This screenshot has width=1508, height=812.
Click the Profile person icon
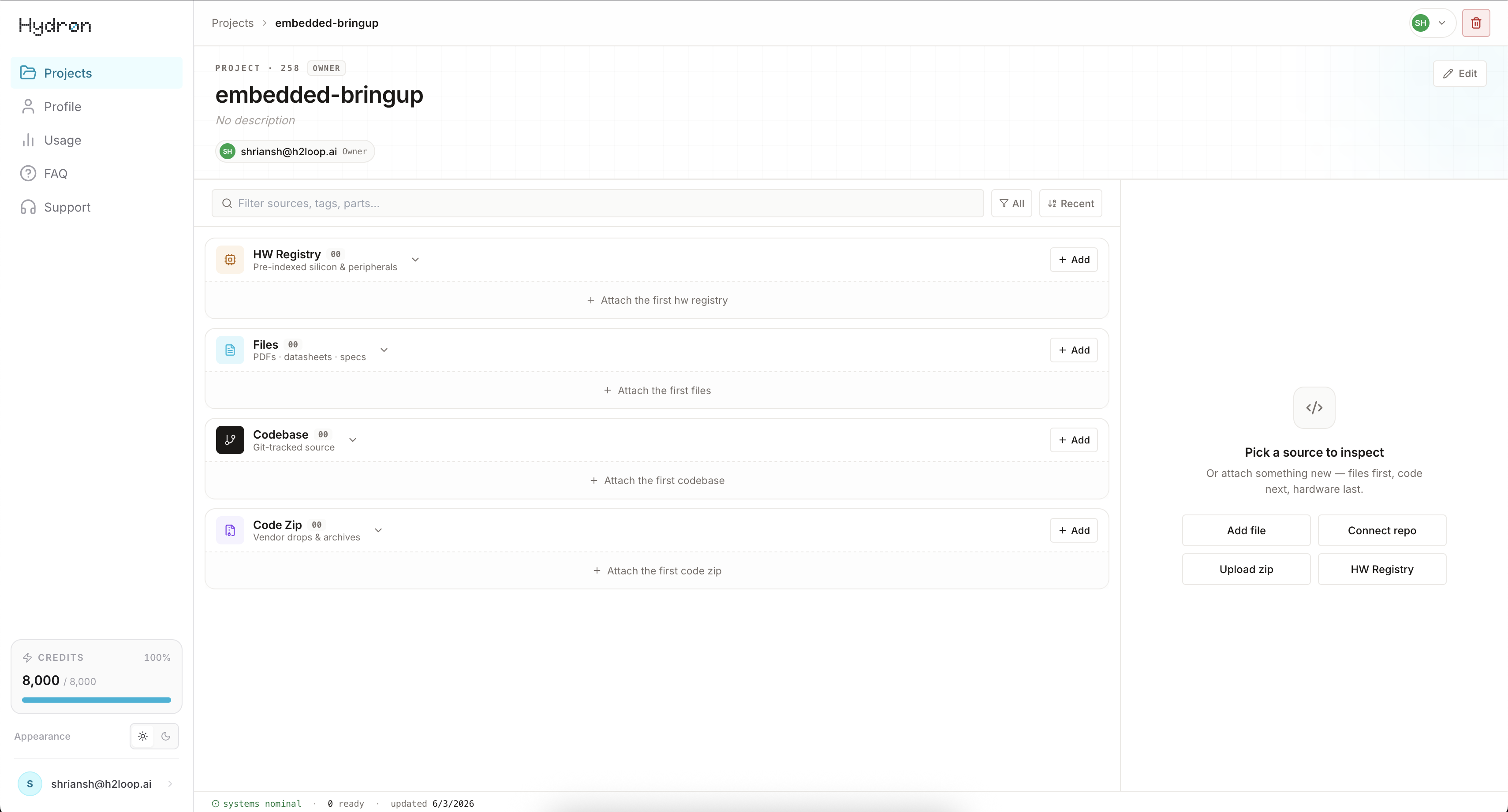28,107
